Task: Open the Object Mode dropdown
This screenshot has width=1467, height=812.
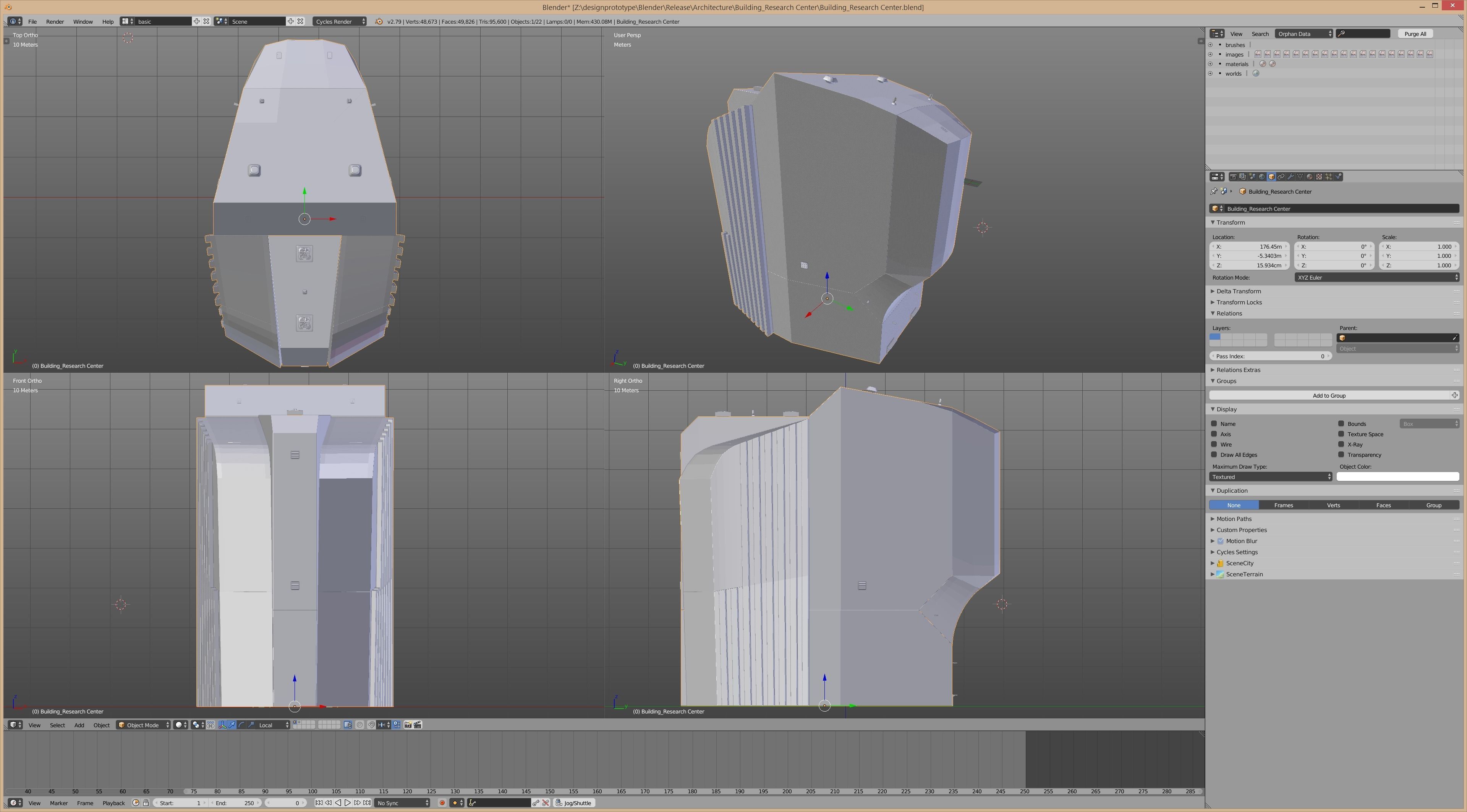Action: pyautogui.click(x=144, y=725)
